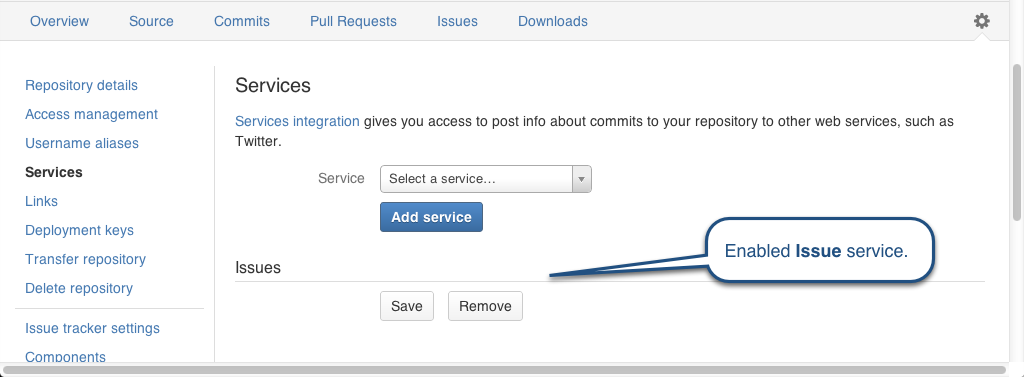This screenshot has width=1024, height=377.
Task: Open the Pull Requests tab
Action: (x=353, y=21)
